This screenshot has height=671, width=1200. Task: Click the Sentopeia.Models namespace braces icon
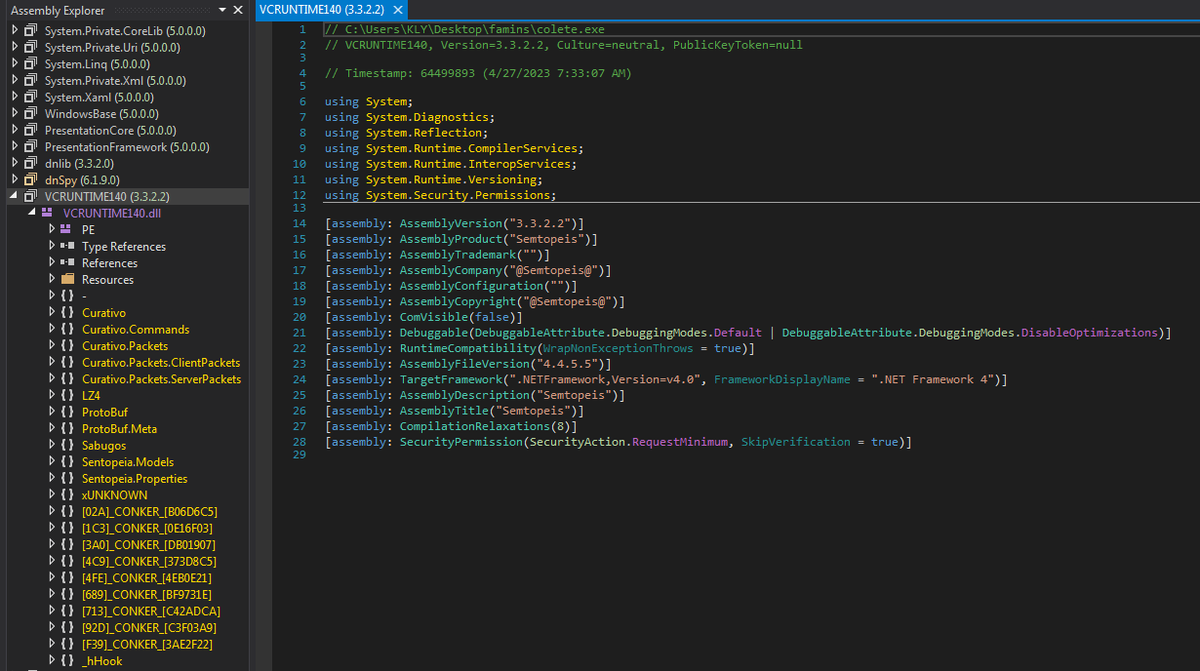[x=67, y=462]
